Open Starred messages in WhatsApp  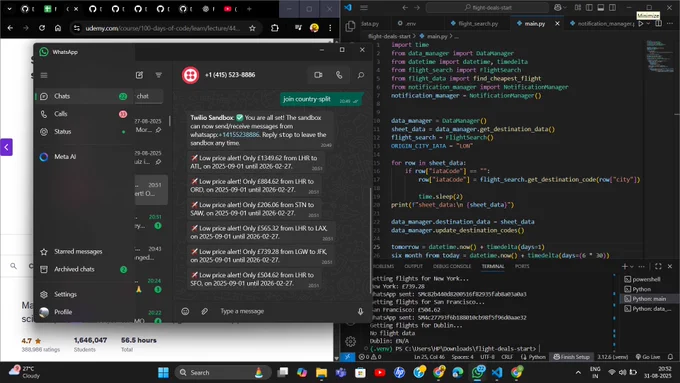tap(83, 252)
